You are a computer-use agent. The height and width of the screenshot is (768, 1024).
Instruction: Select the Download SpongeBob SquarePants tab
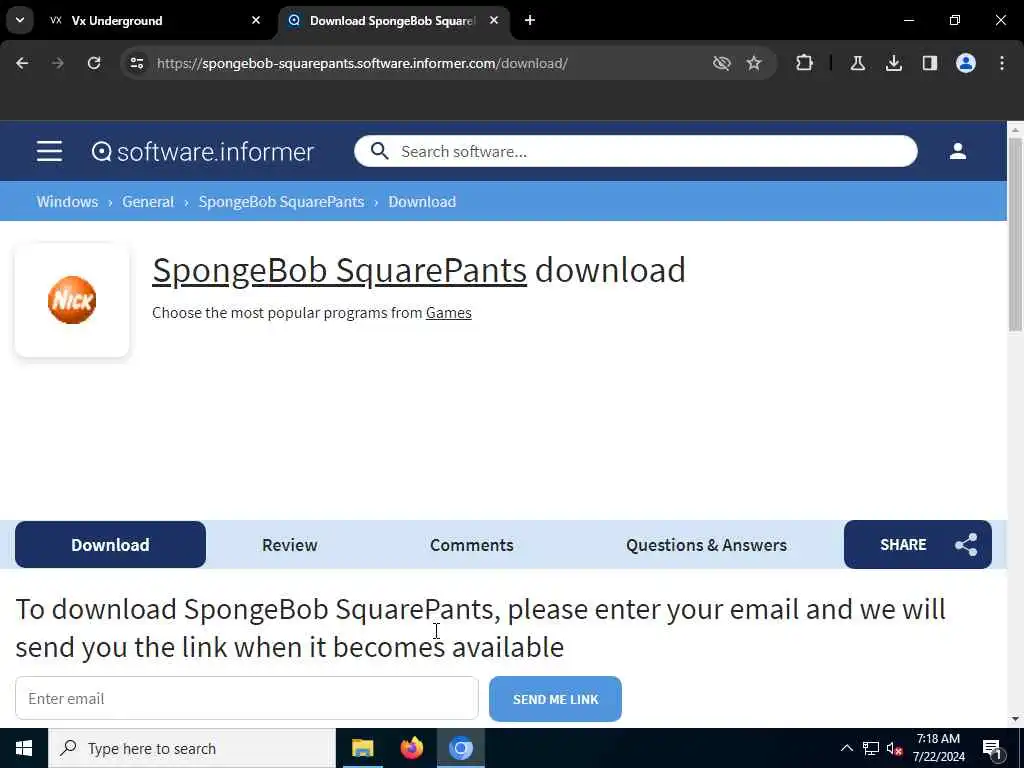coord(392,20)
